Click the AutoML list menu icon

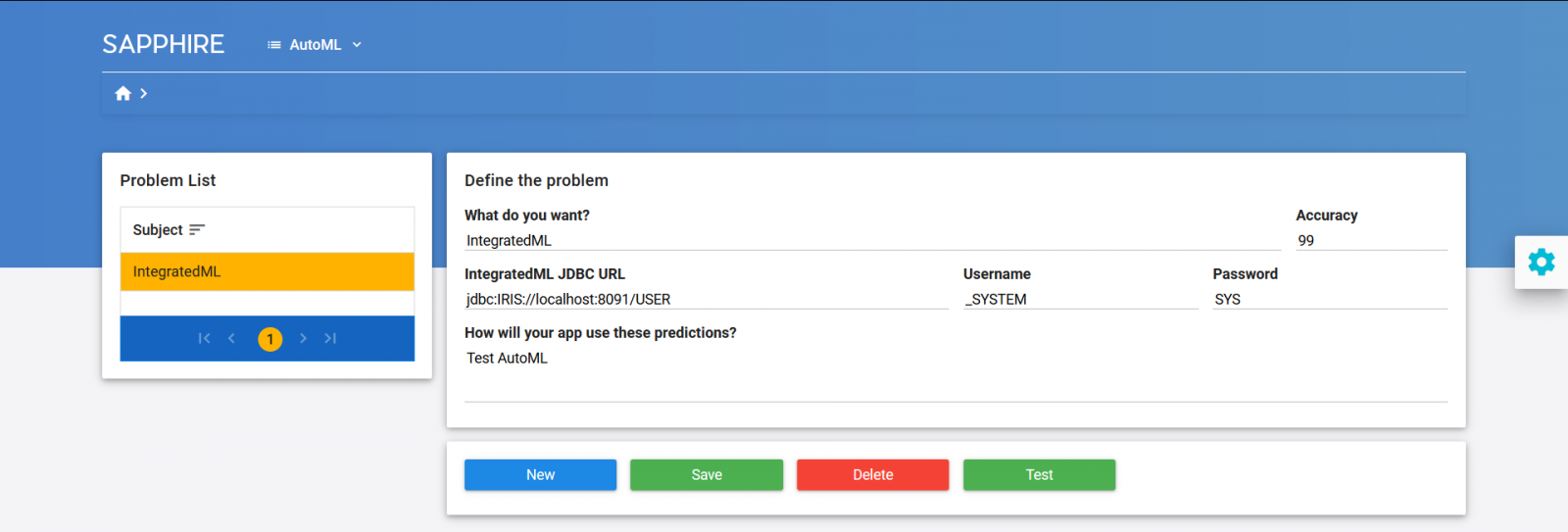274,45
